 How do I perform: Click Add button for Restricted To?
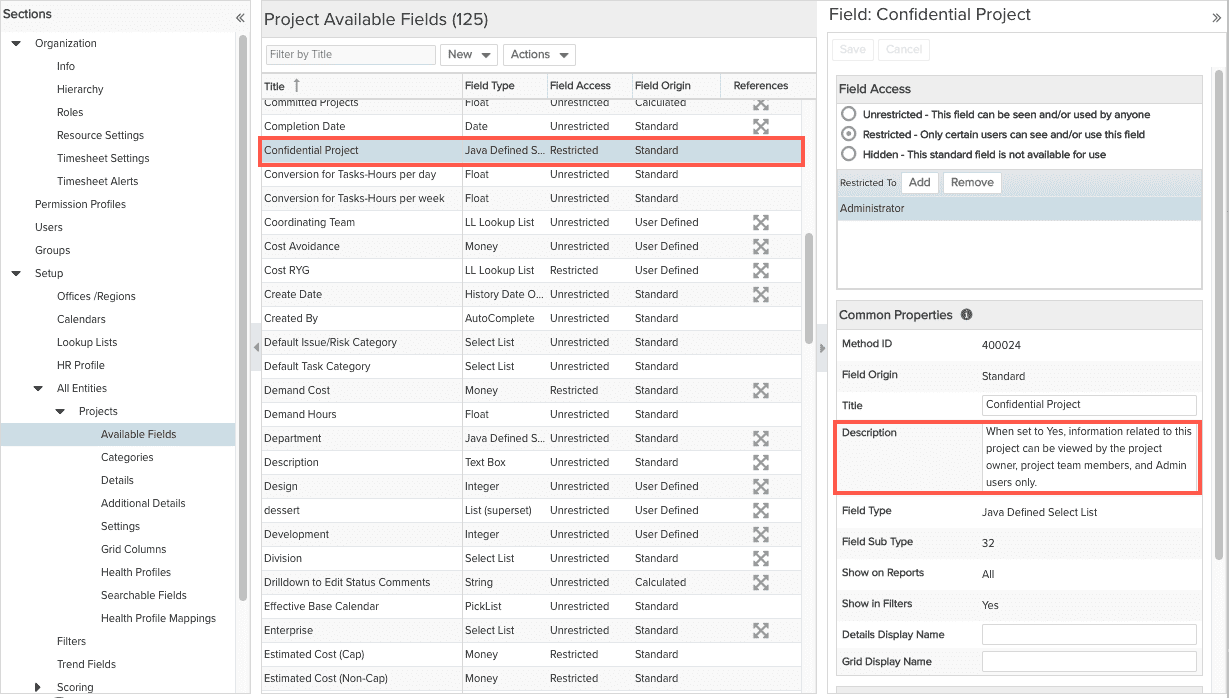tap(919, 183)
